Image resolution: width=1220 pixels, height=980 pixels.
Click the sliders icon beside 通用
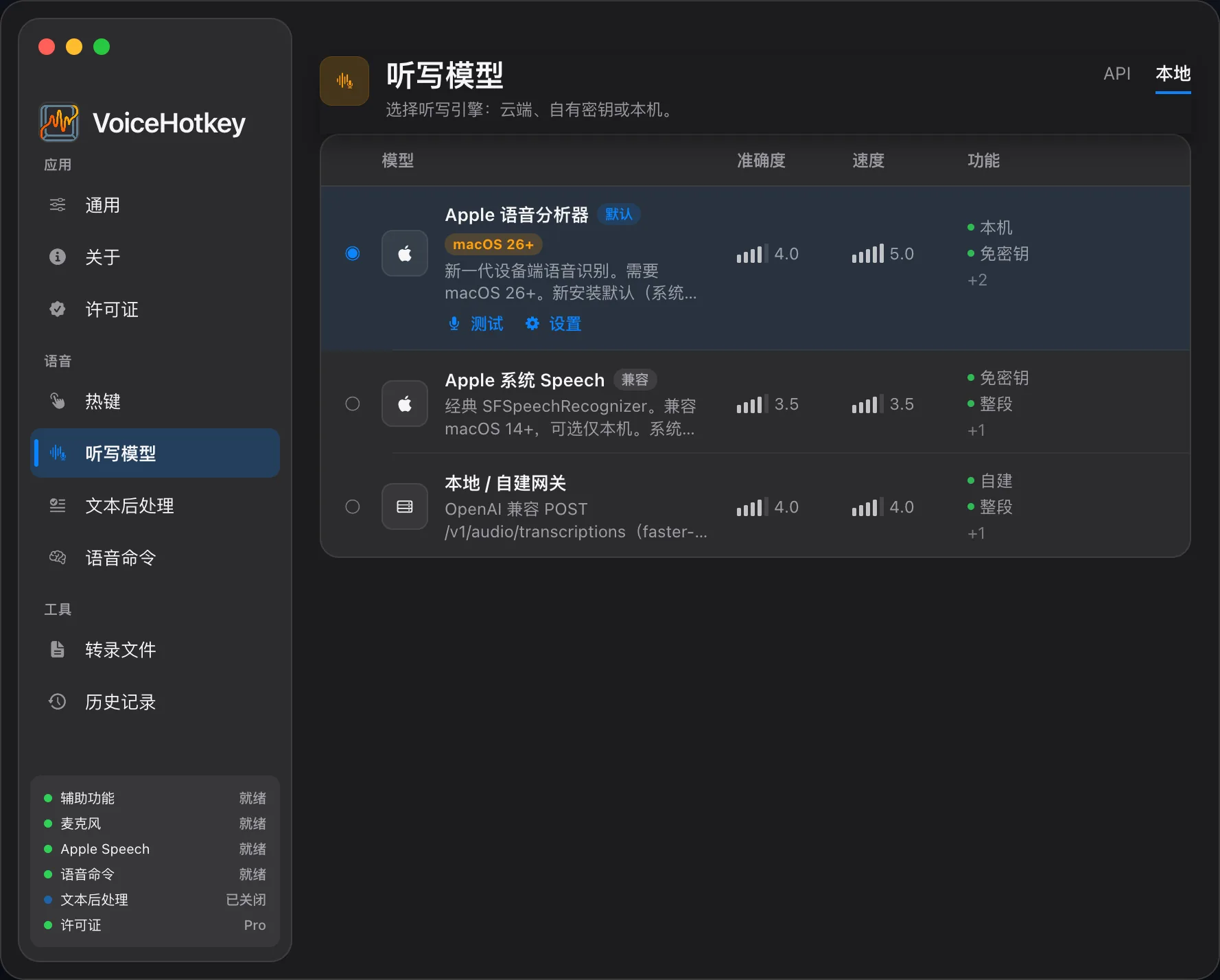[x=58, y=205]
